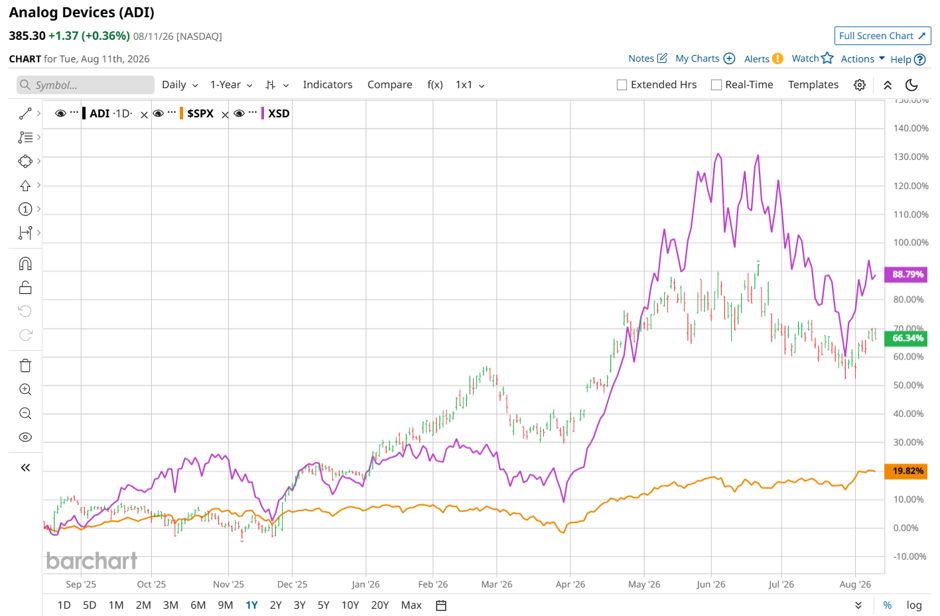Remove the $SPX comparison from chart
The width and height of the screenshot is (940, 616).
225,115
